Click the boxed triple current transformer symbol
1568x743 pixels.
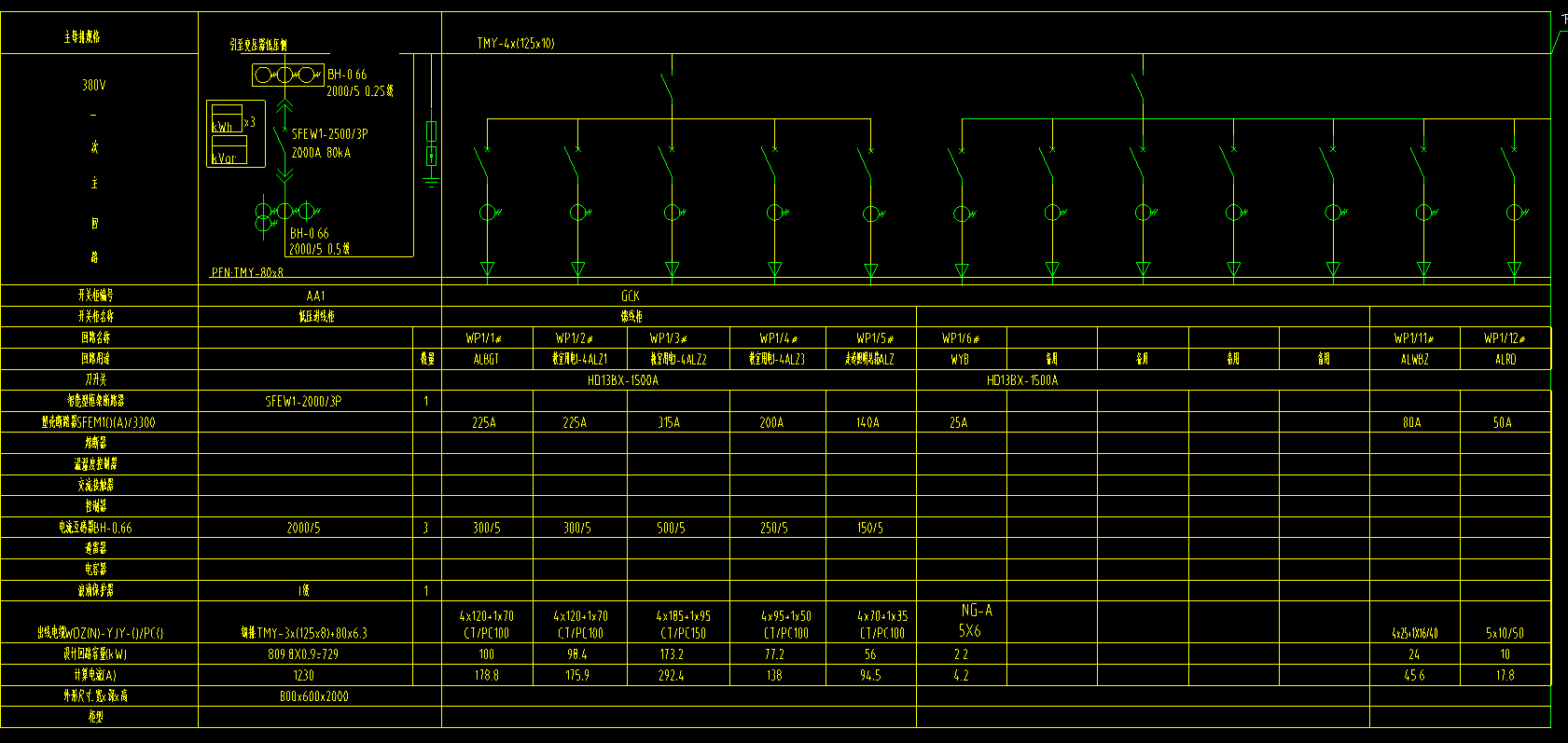tap(288, 75)
